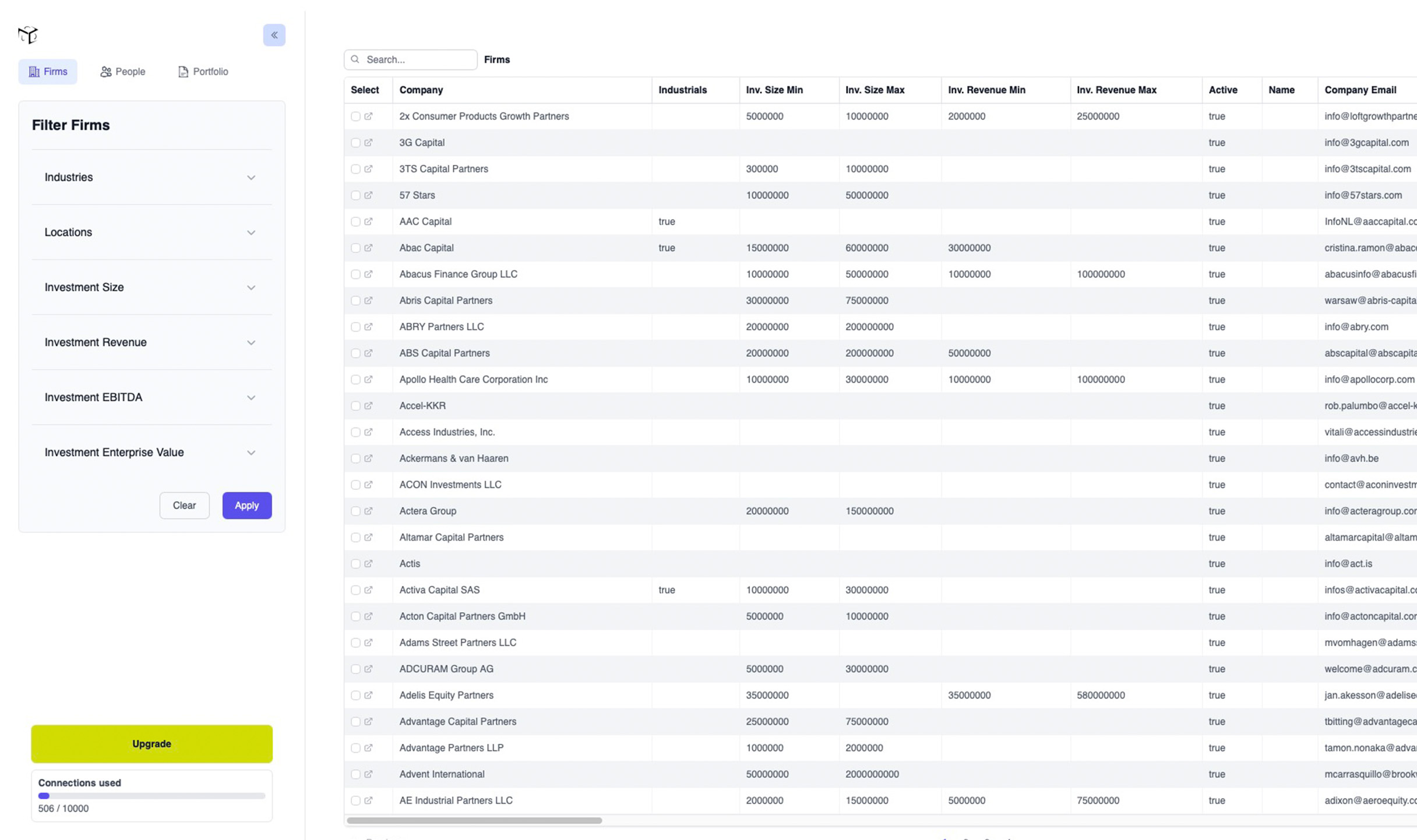
Task: Collapse the sidebar with double-chevron icon
Action: pos(274,35)
